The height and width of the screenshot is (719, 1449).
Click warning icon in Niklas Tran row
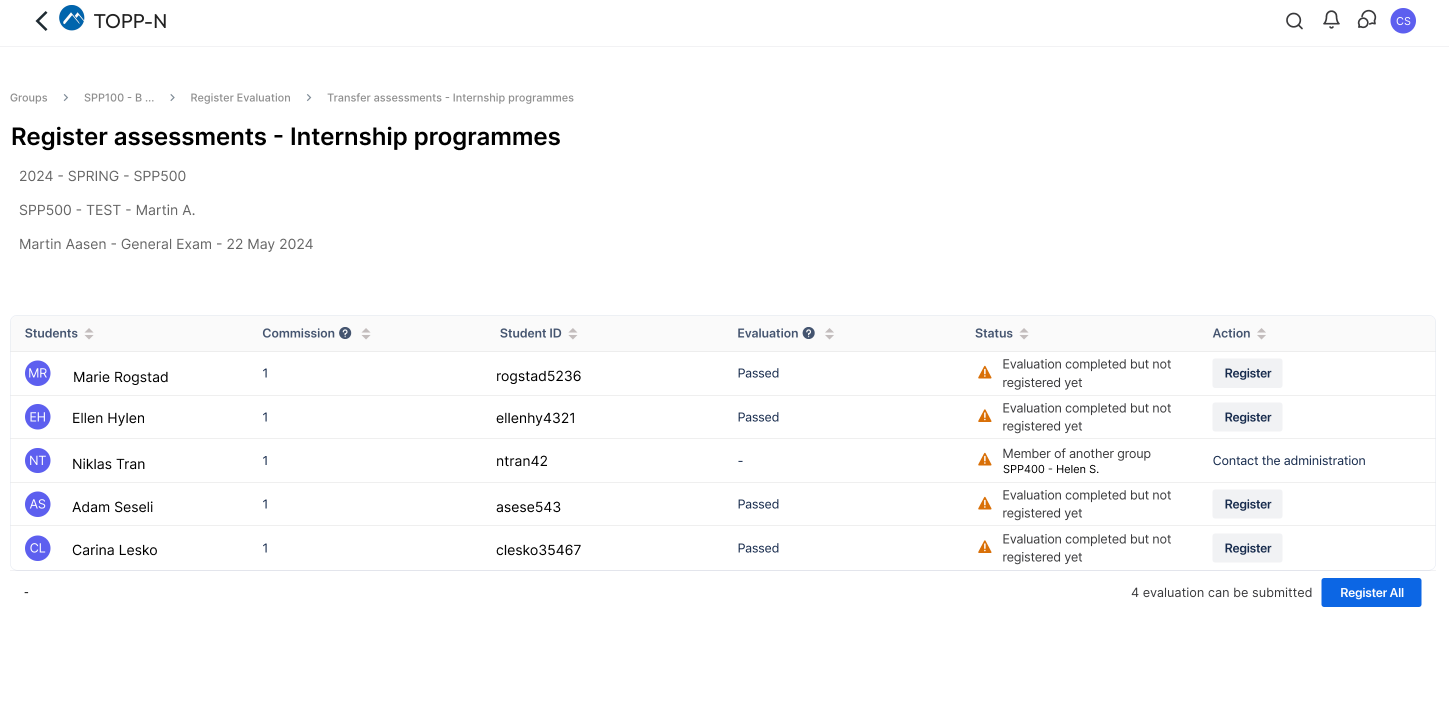tap(985, 460)
